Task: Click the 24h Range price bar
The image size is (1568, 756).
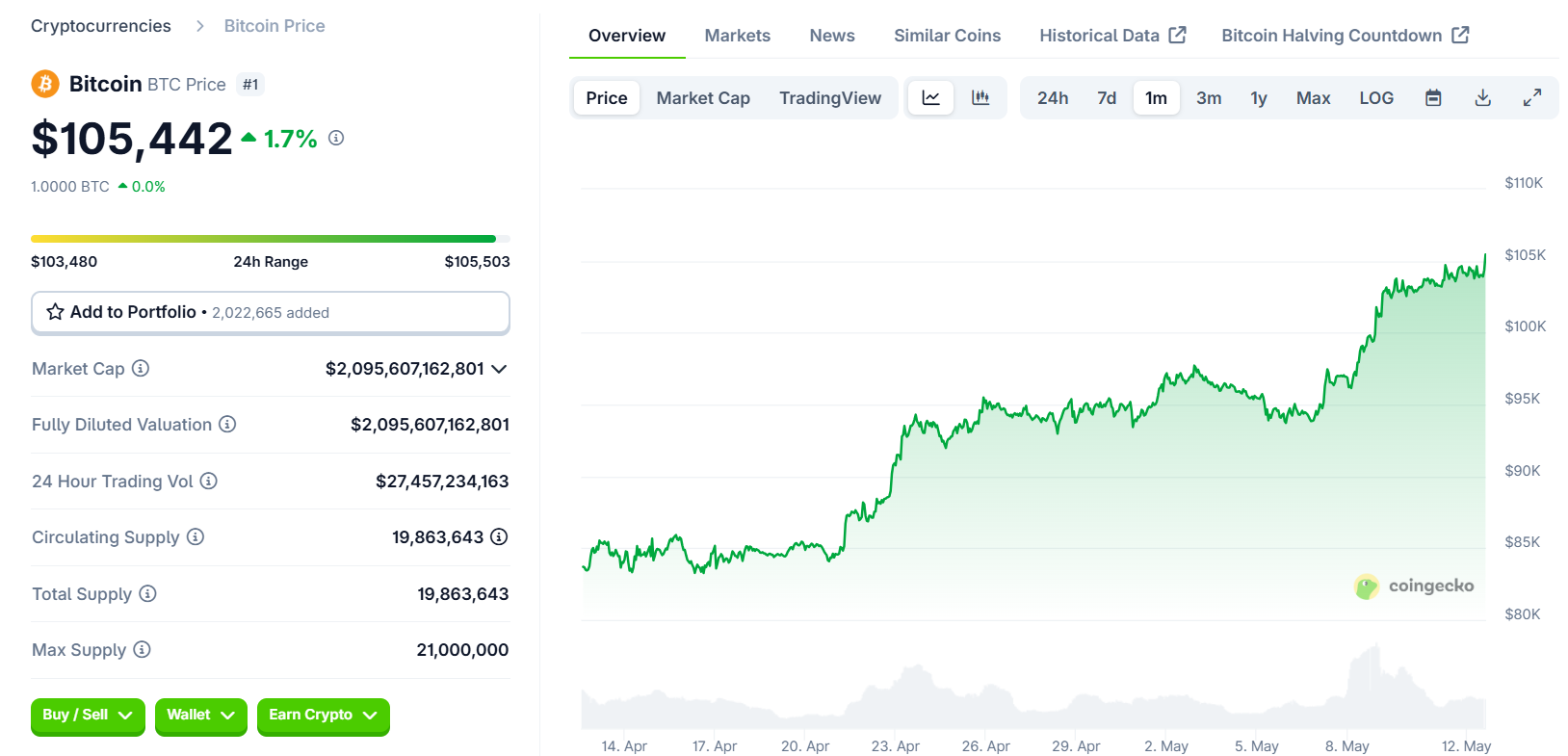Action: [x=270, y=239]
